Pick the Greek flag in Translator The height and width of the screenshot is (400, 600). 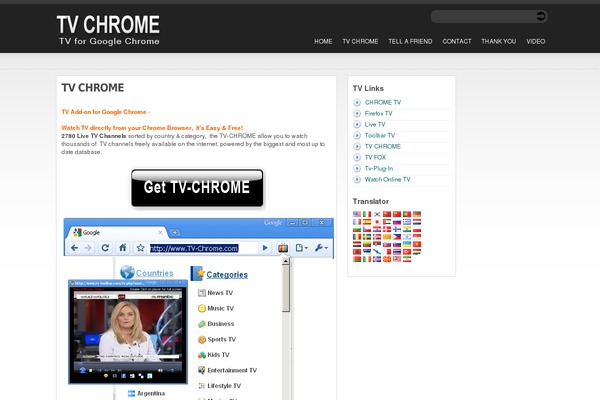[x=407, y=222]
